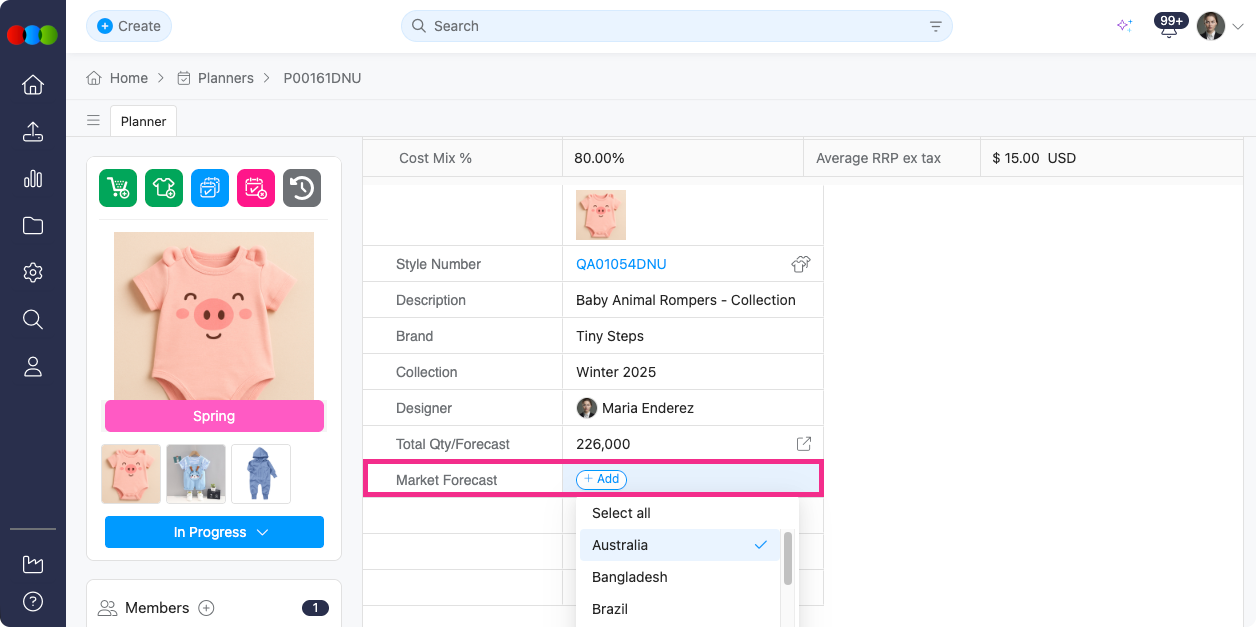The height and width of the screenshot is (627, 1256).
Task: Click garment icon beside style number
Action: pos(800,264)
